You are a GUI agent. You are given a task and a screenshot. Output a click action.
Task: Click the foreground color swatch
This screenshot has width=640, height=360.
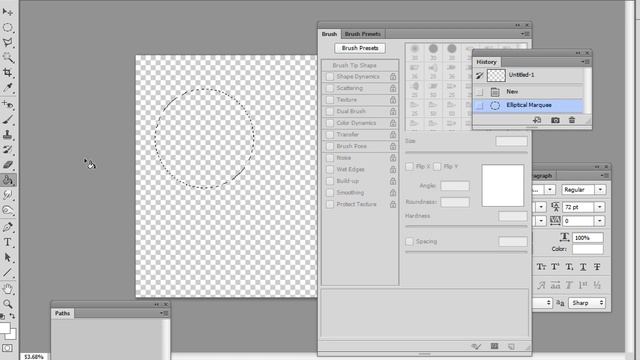point(4,328)
